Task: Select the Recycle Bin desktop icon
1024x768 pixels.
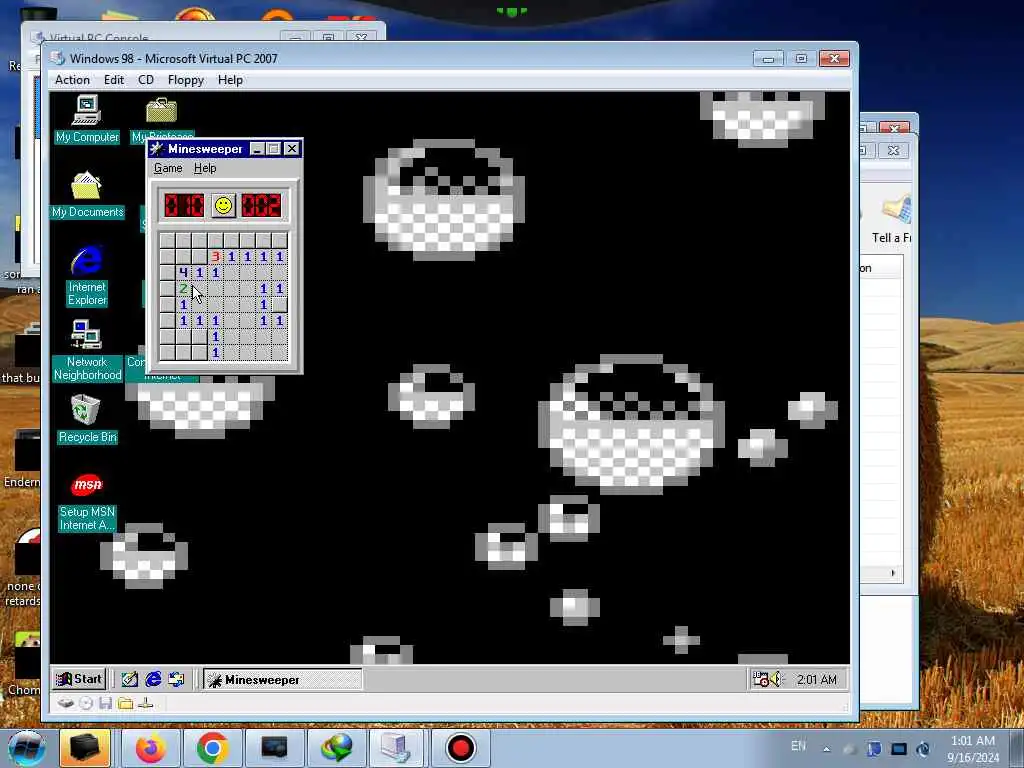Action: 87,419
